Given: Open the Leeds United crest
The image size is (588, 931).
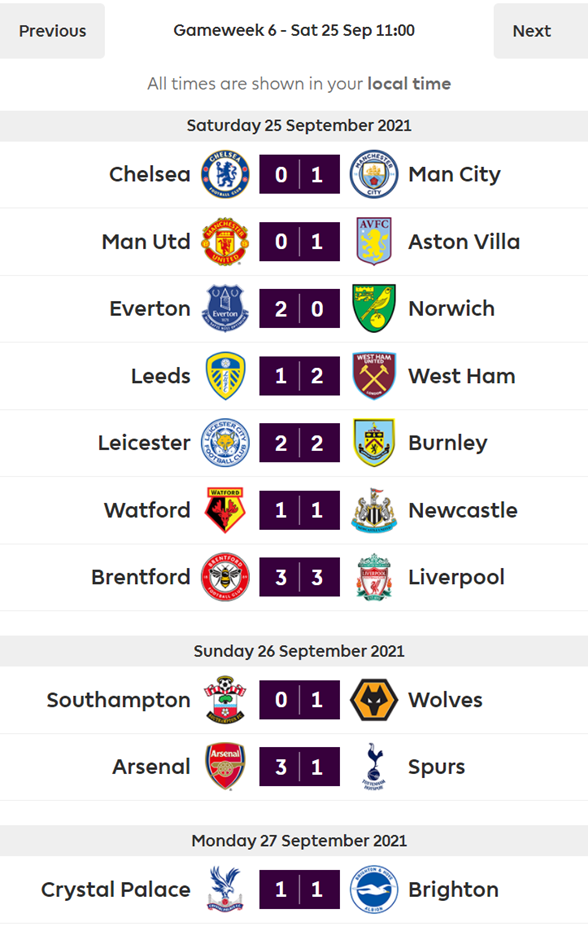Looking at the screenshot, I should (x=225, y=376).
